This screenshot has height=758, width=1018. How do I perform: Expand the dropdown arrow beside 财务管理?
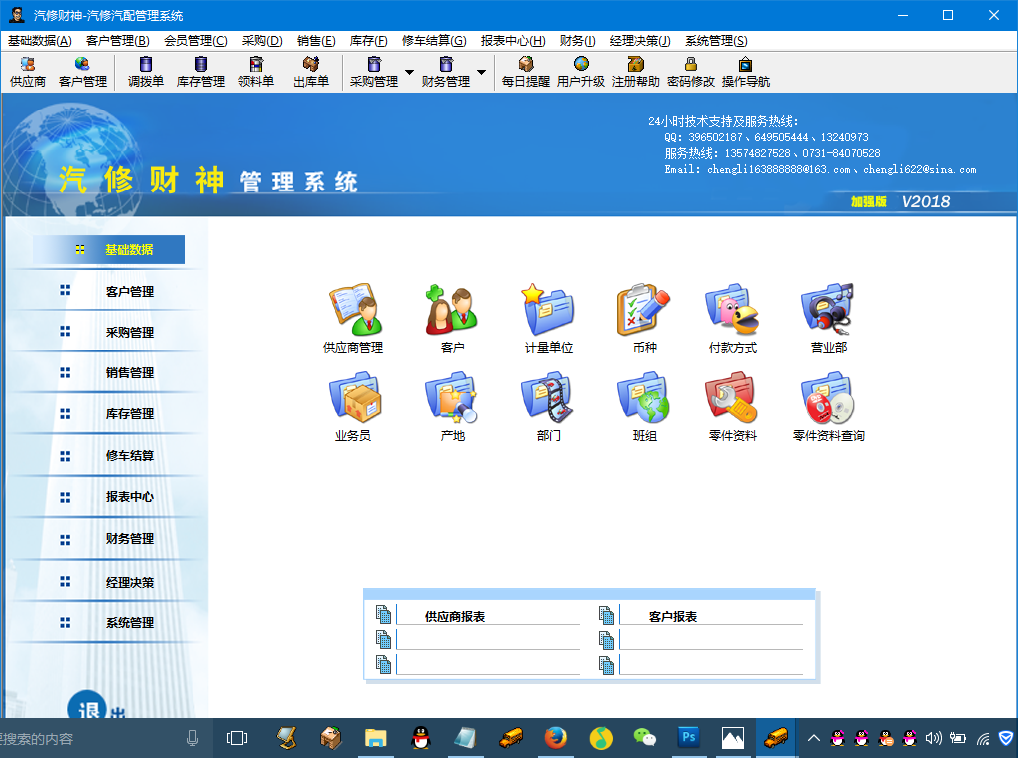[x=481, y=72]
